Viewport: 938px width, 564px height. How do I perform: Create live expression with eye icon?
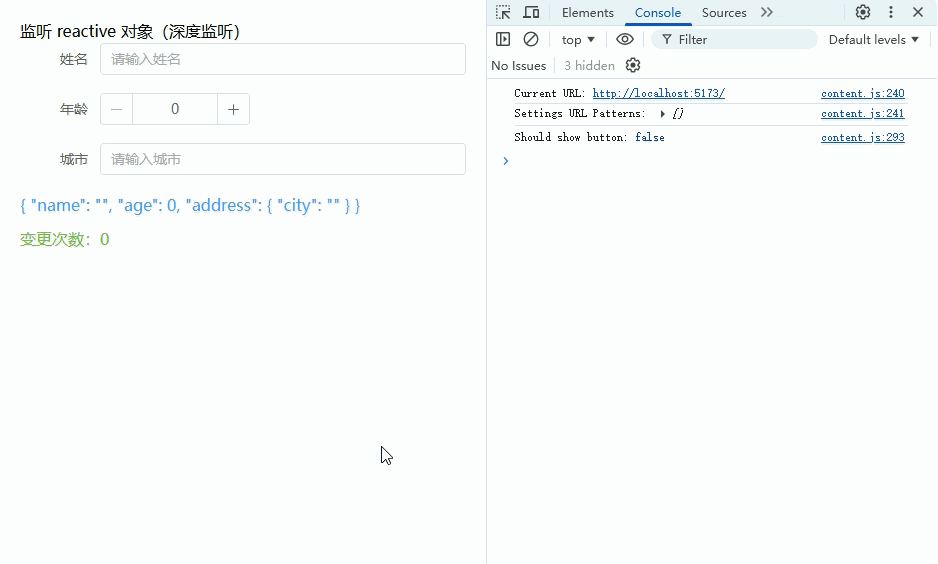pos(625,39)
